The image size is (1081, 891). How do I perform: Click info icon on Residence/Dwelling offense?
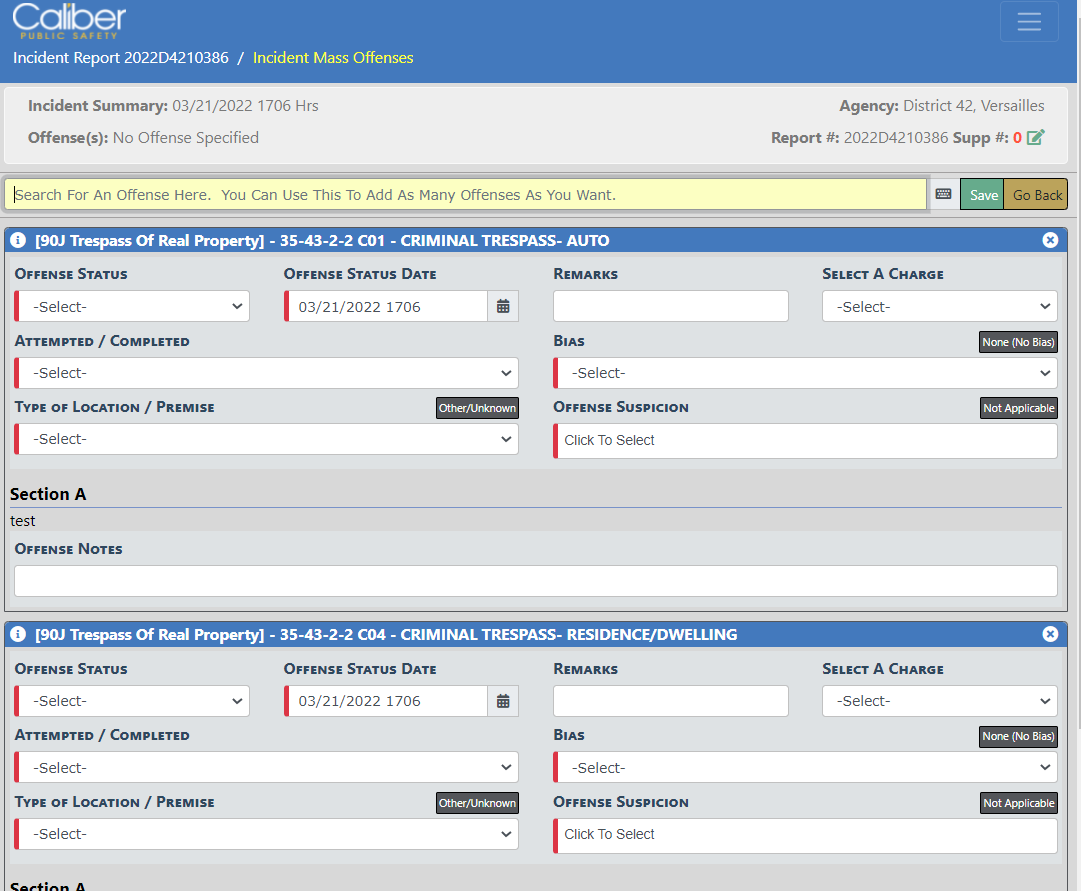tap(18, 635)
